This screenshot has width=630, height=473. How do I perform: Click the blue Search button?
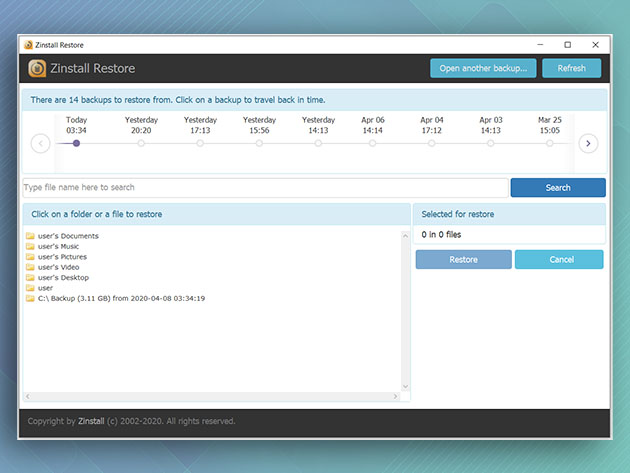click(558, 187)
